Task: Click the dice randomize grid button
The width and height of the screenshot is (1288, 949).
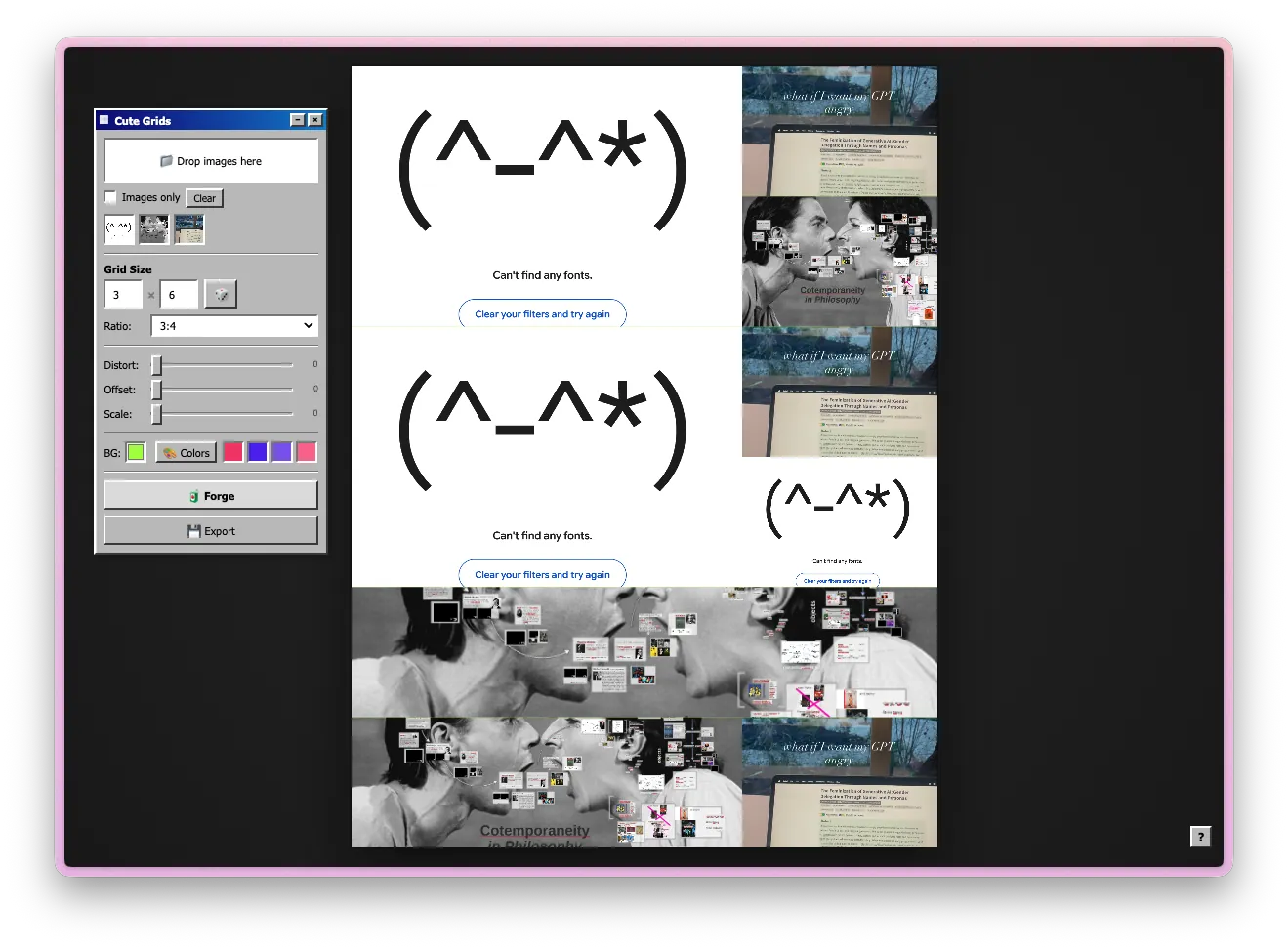Action: point(221,294)
